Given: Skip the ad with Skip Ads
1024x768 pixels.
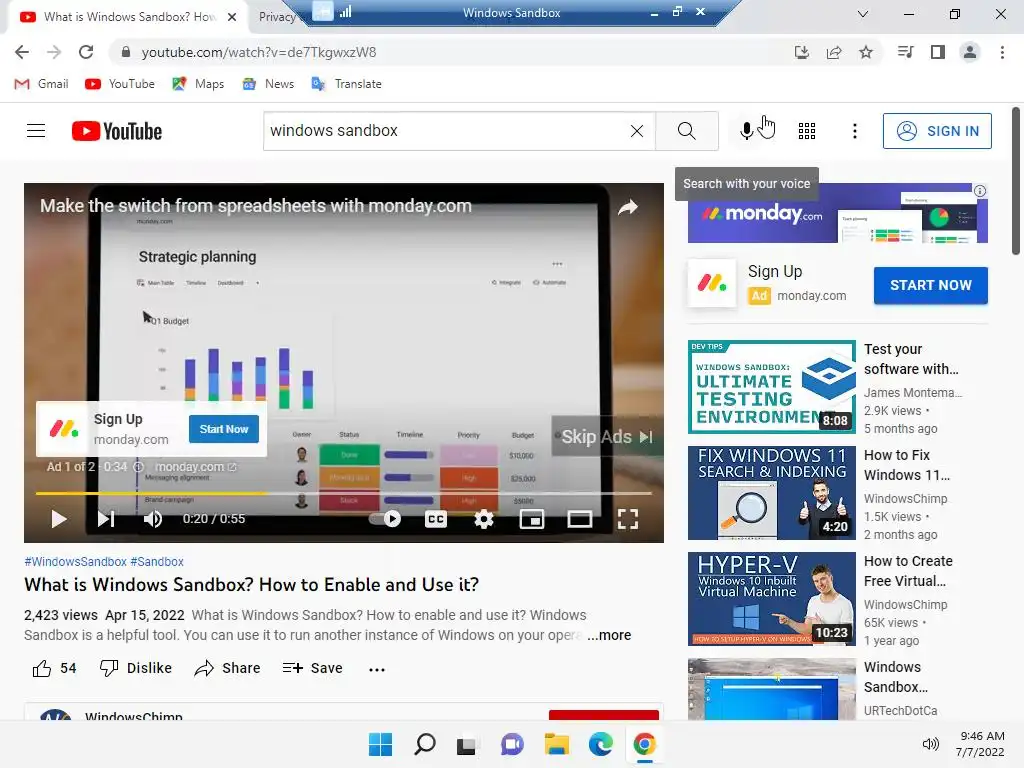Looking at the screenshot, I should pos(607,436).
